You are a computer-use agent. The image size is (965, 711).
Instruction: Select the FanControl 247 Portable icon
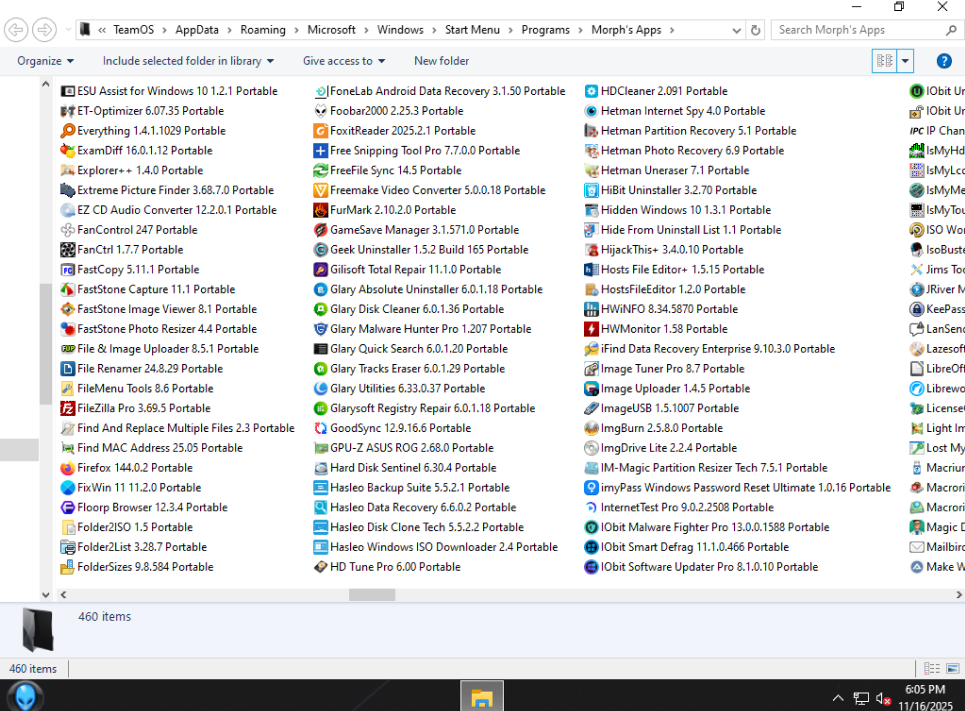pyautogui.click(x=68, y=230)
